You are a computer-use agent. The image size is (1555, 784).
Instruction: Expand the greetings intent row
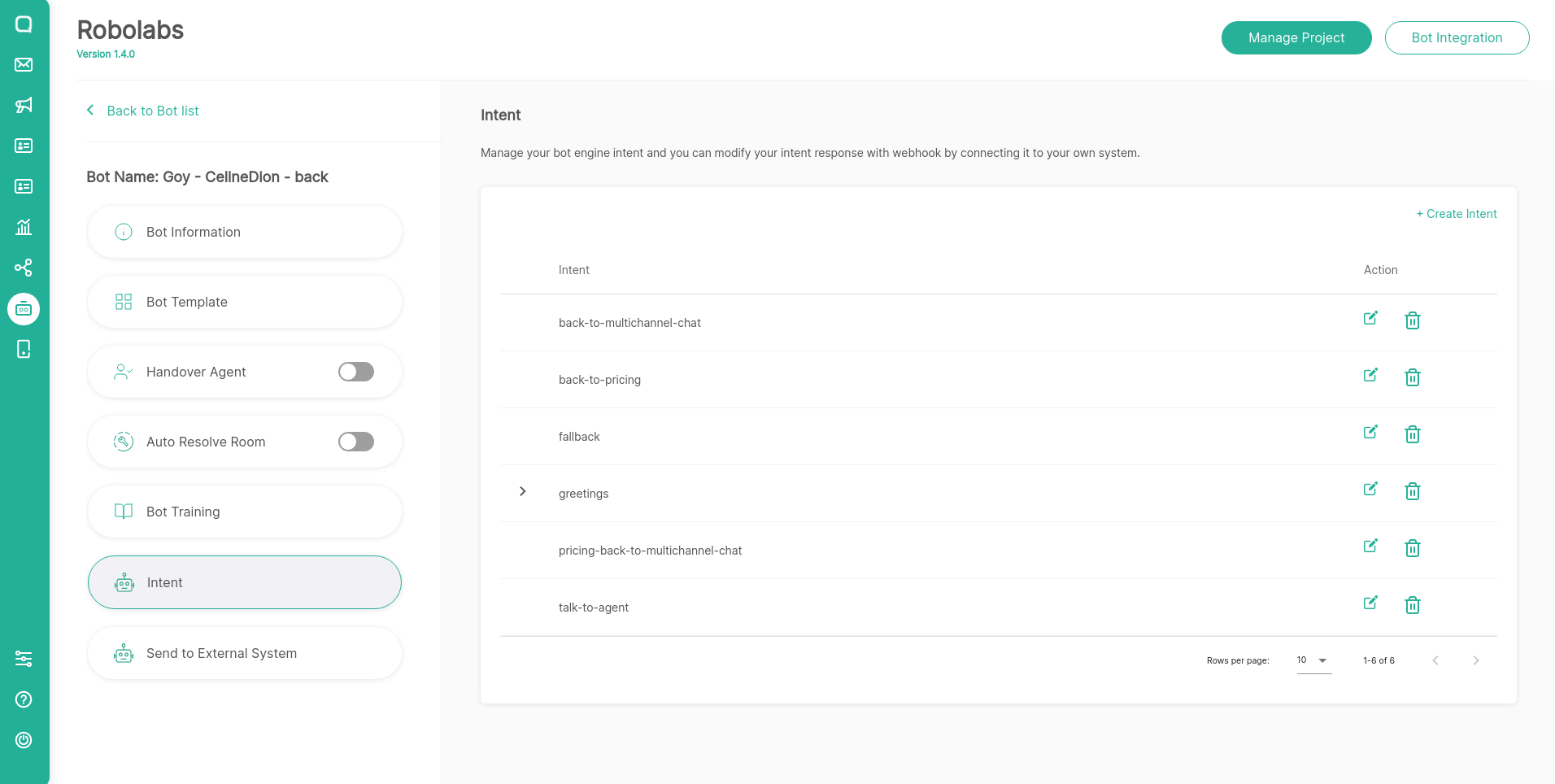(523, 491)
